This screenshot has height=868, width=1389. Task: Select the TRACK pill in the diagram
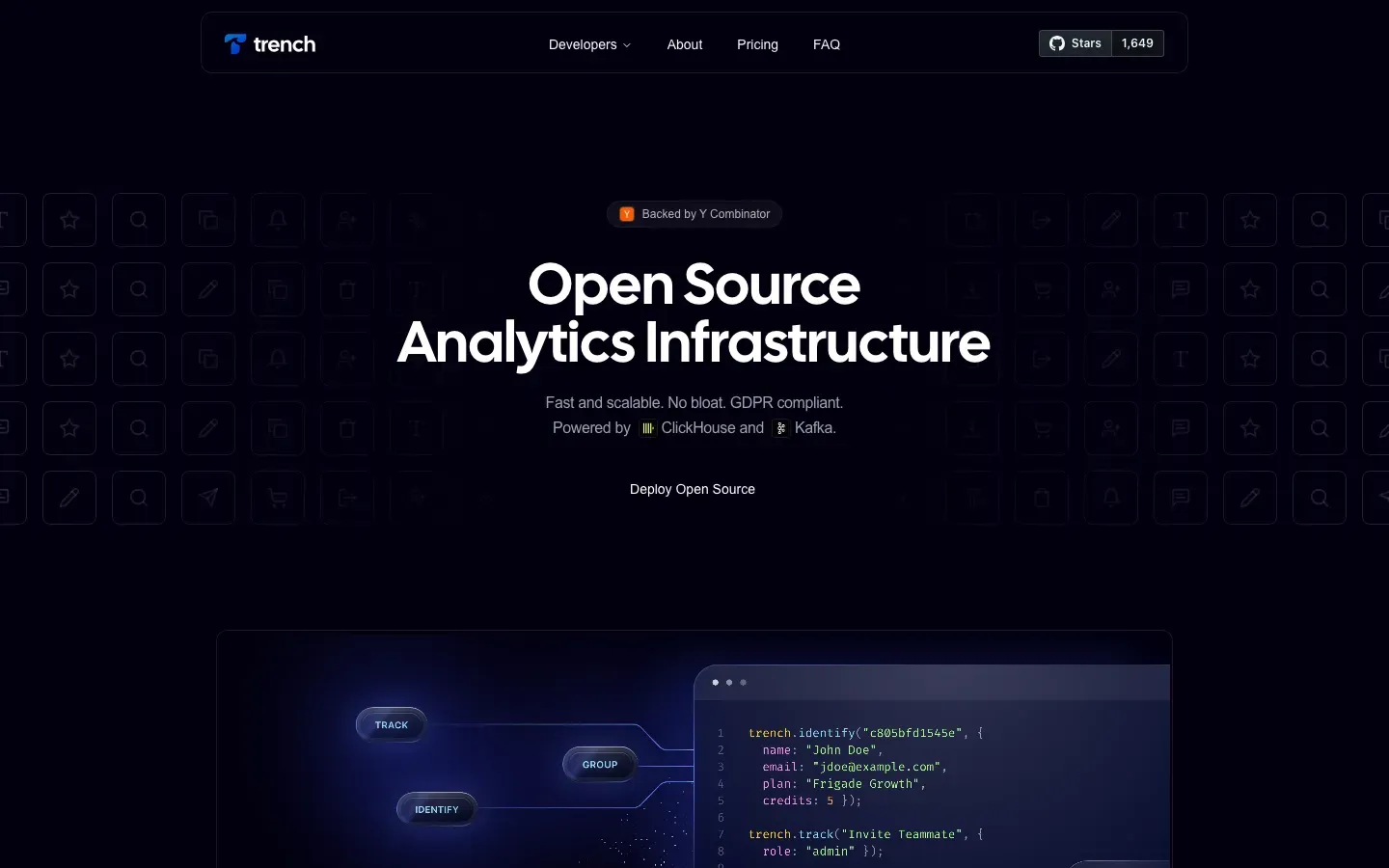[392, 724]
